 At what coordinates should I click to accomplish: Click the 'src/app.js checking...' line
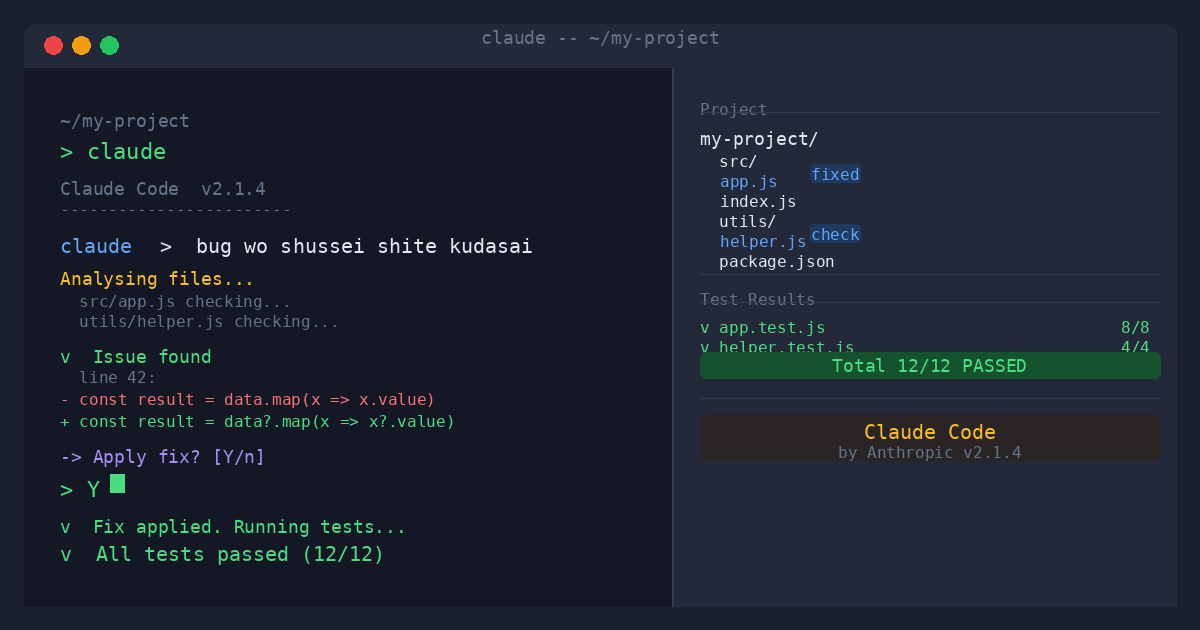(x=185, y=302)
